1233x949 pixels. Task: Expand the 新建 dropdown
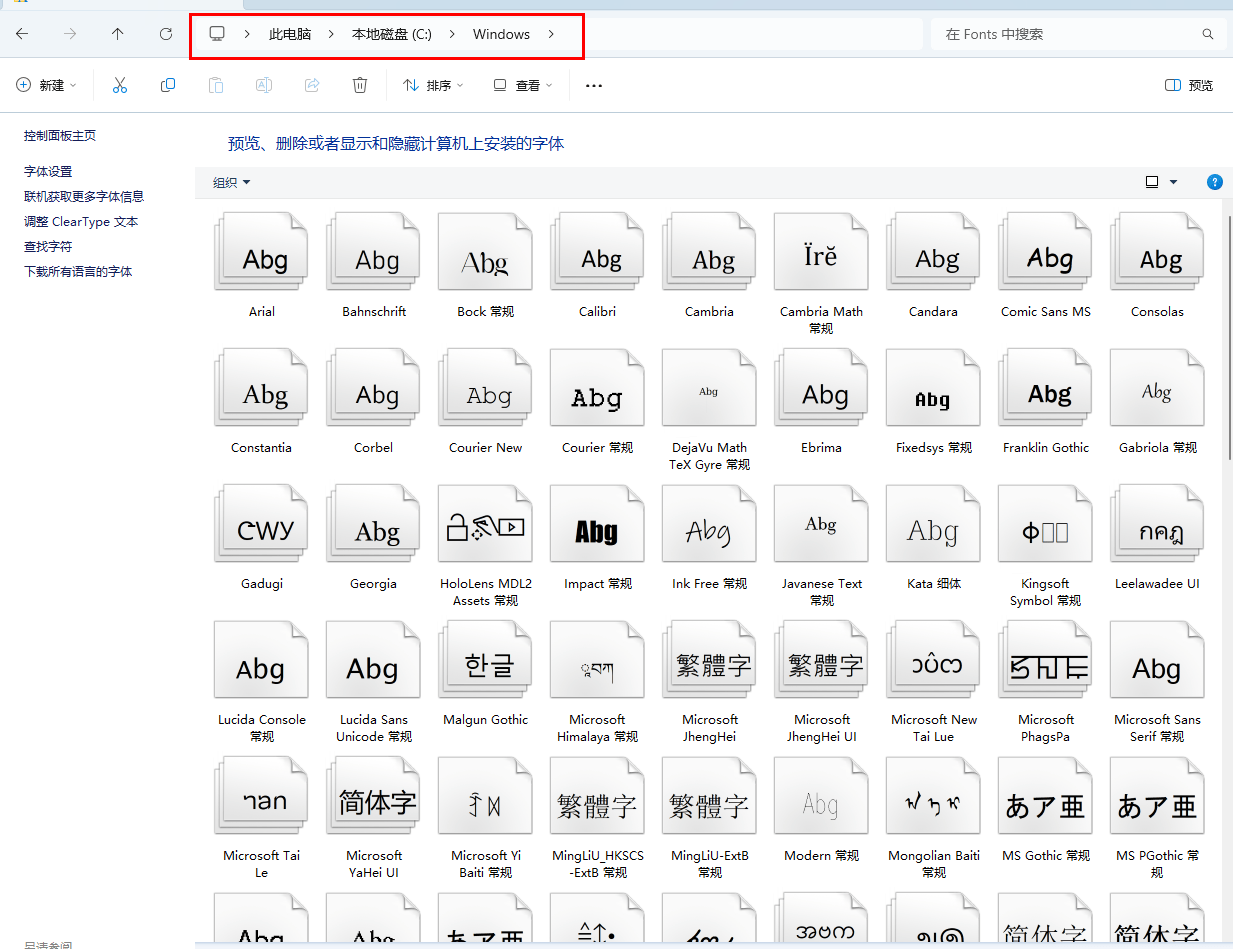click(x=47, y=86)
